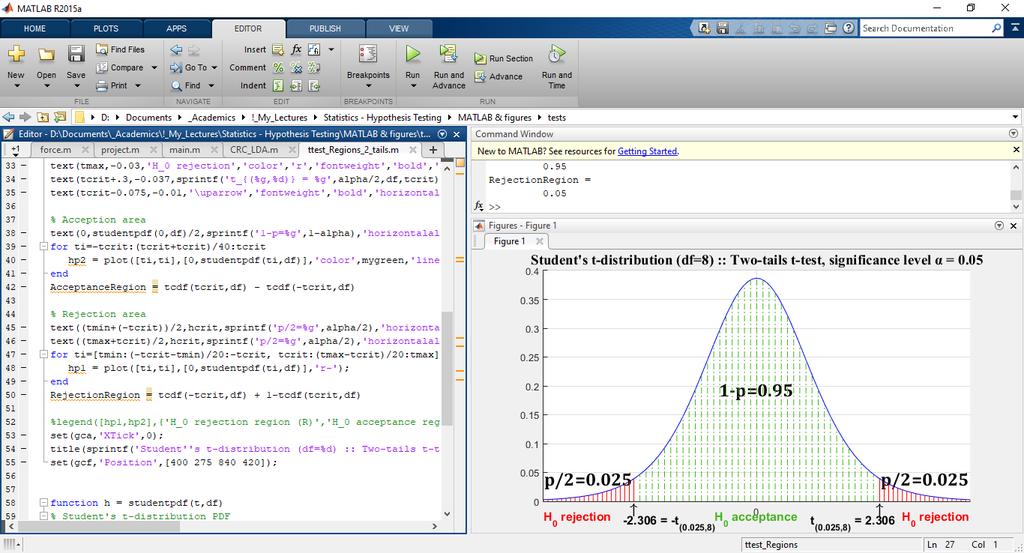Expand the Go To dropdown arrow
The image size is (1024, 553).
(214, 67)
